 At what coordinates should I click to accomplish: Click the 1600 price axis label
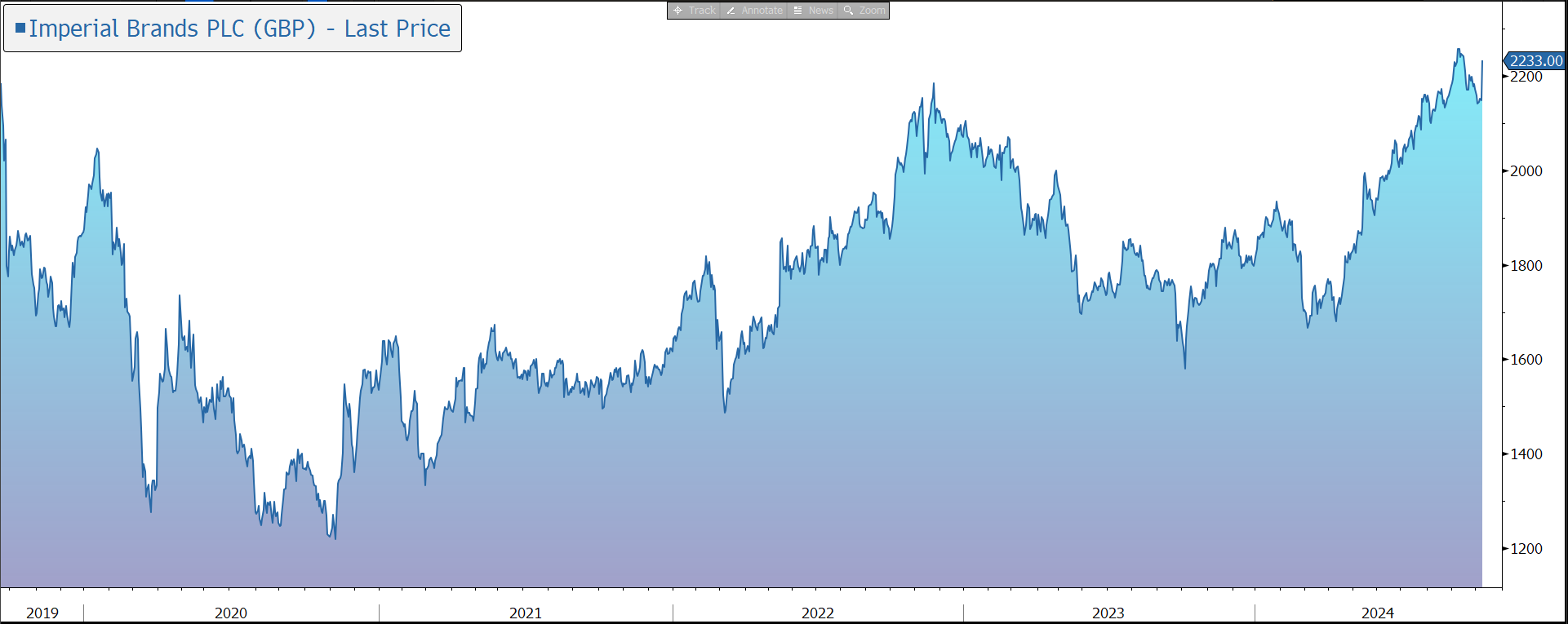pos(1526,360)
